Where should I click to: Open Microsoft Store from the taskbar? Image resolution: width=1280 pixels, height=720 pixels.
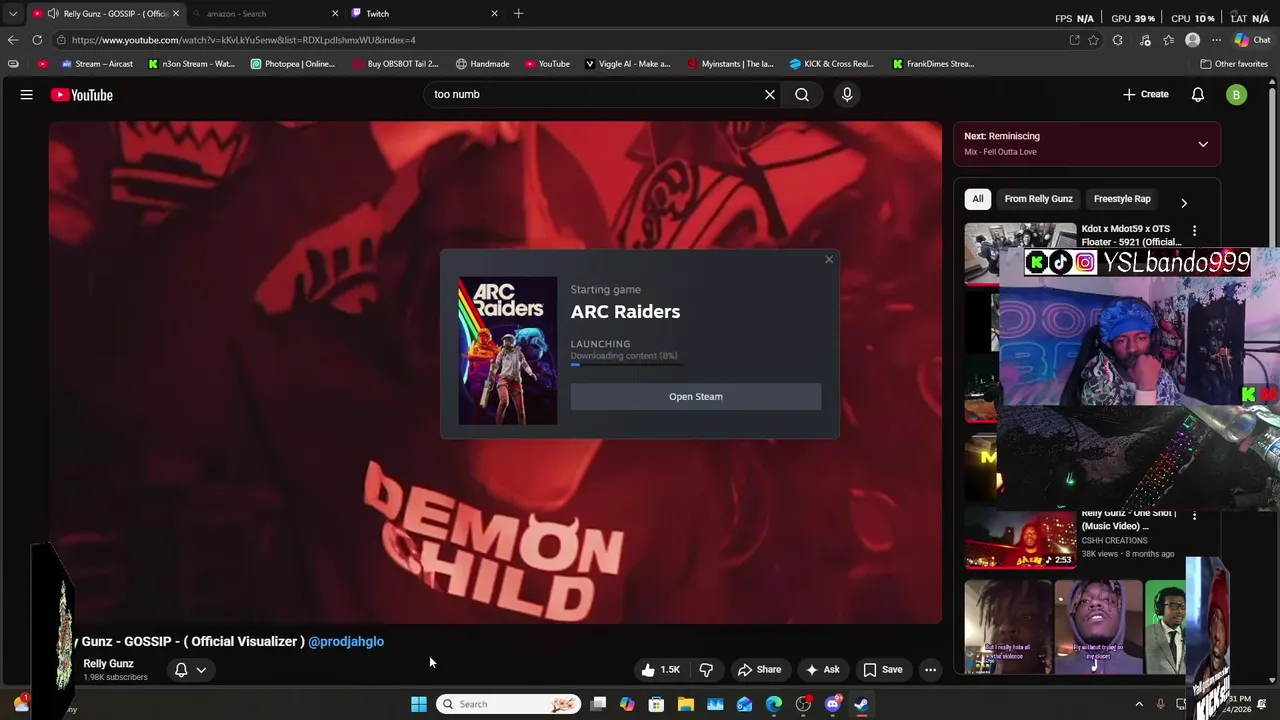click(656, 704)
